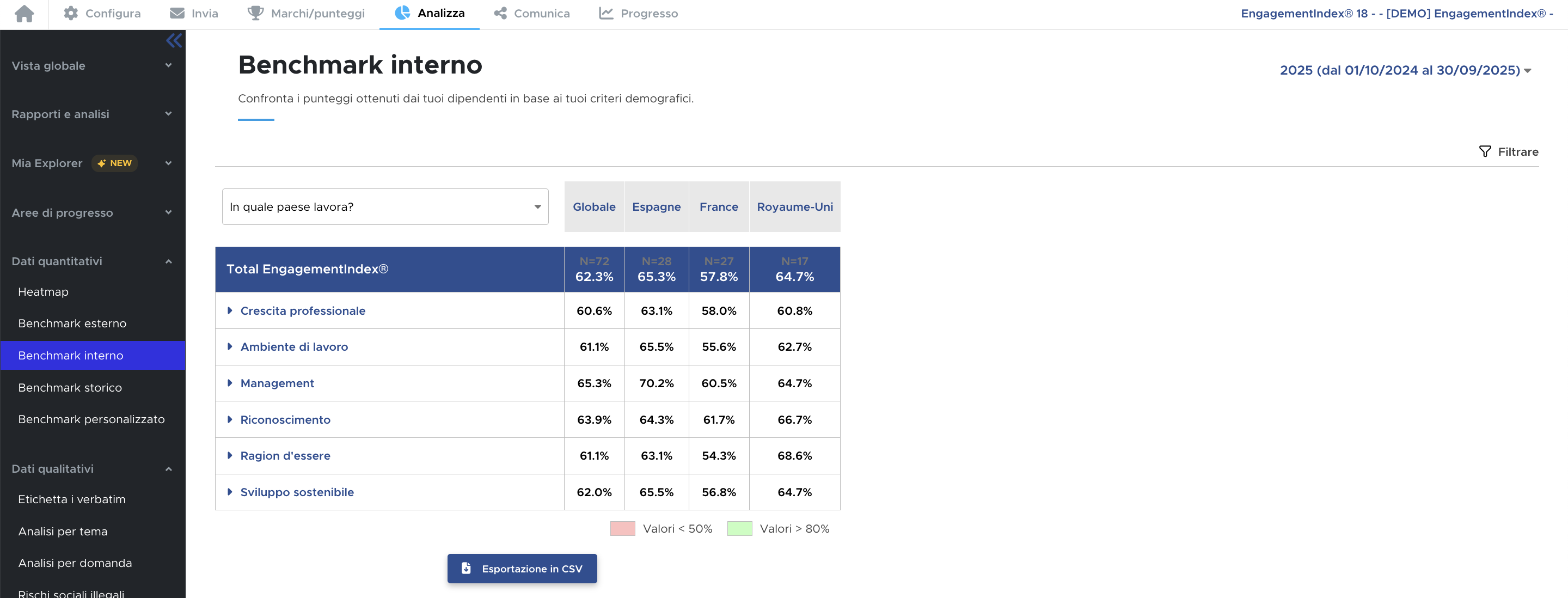Click the Sviluppo sostenibile link
Viewport: 1568px width, 598px height.
(297, 492)
